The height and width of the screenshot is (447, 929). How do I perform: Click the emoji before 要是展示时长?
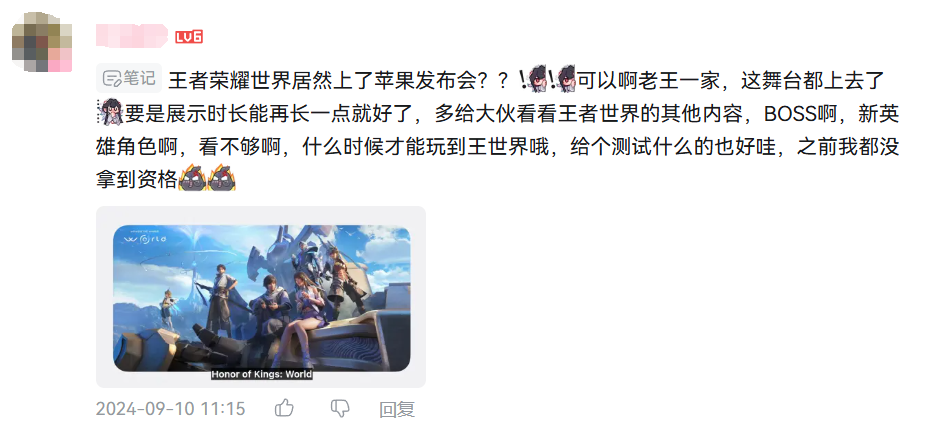(110, 111)
